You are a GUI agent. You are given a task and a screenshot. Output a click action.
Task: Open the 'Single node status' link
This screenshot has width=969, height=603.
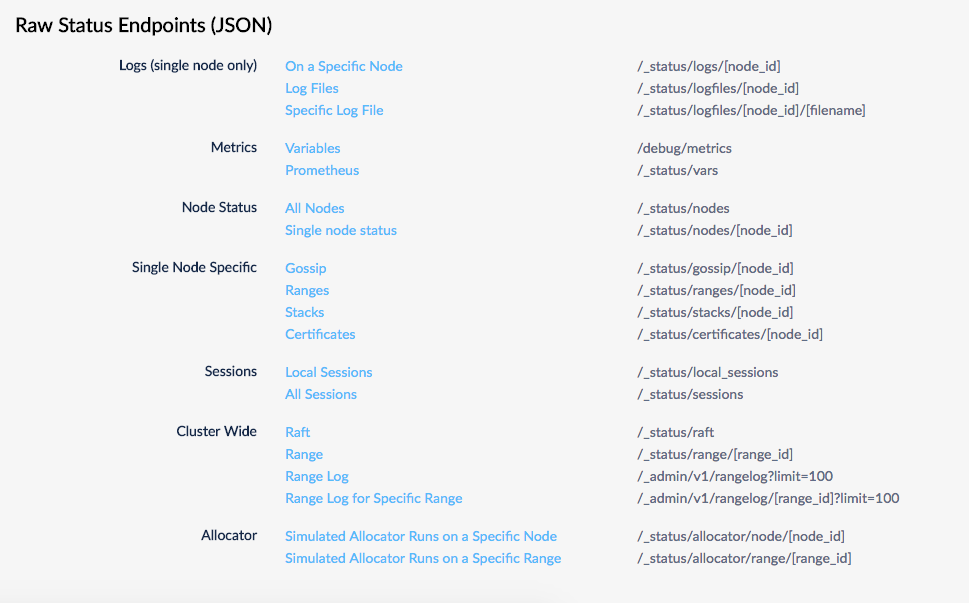click(340, 230)
